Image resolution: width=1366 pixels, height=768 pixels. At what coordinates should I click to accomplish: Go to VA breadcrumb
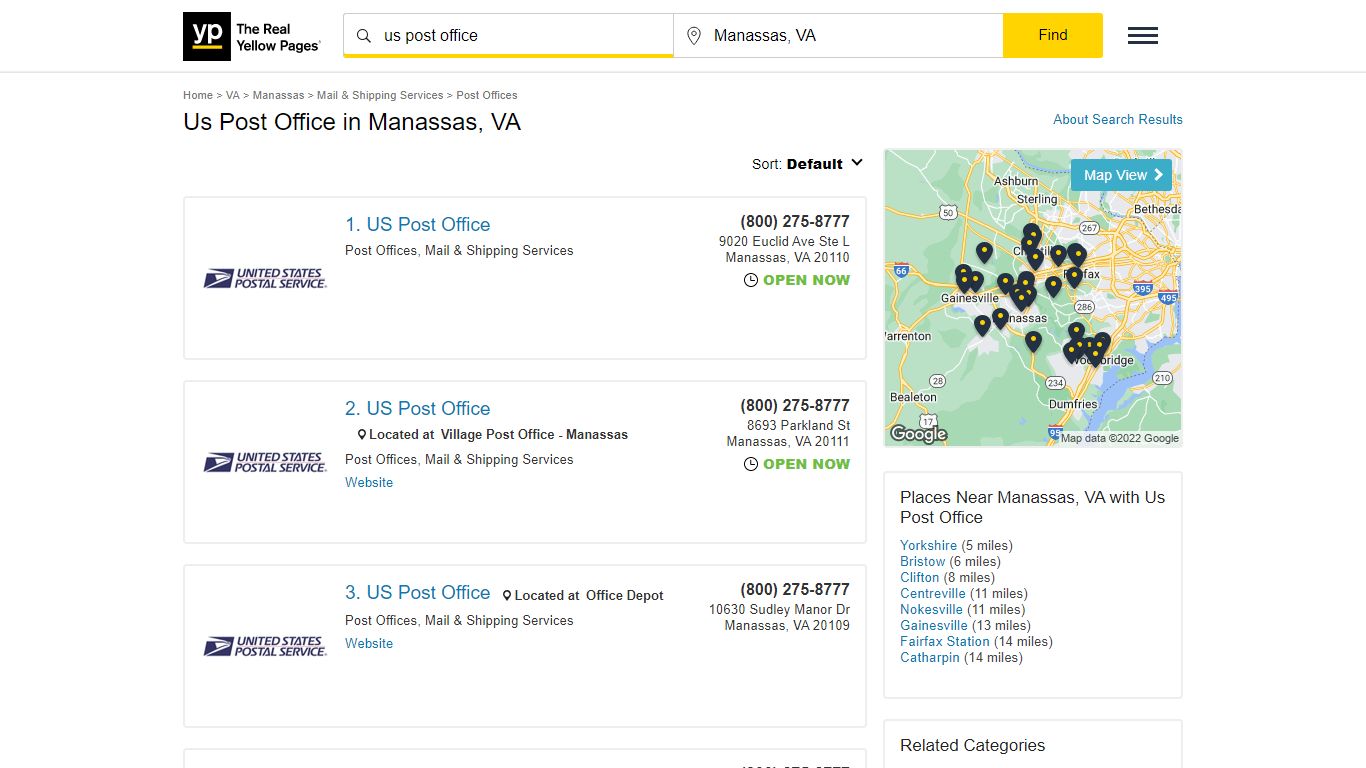click(233, 95)
